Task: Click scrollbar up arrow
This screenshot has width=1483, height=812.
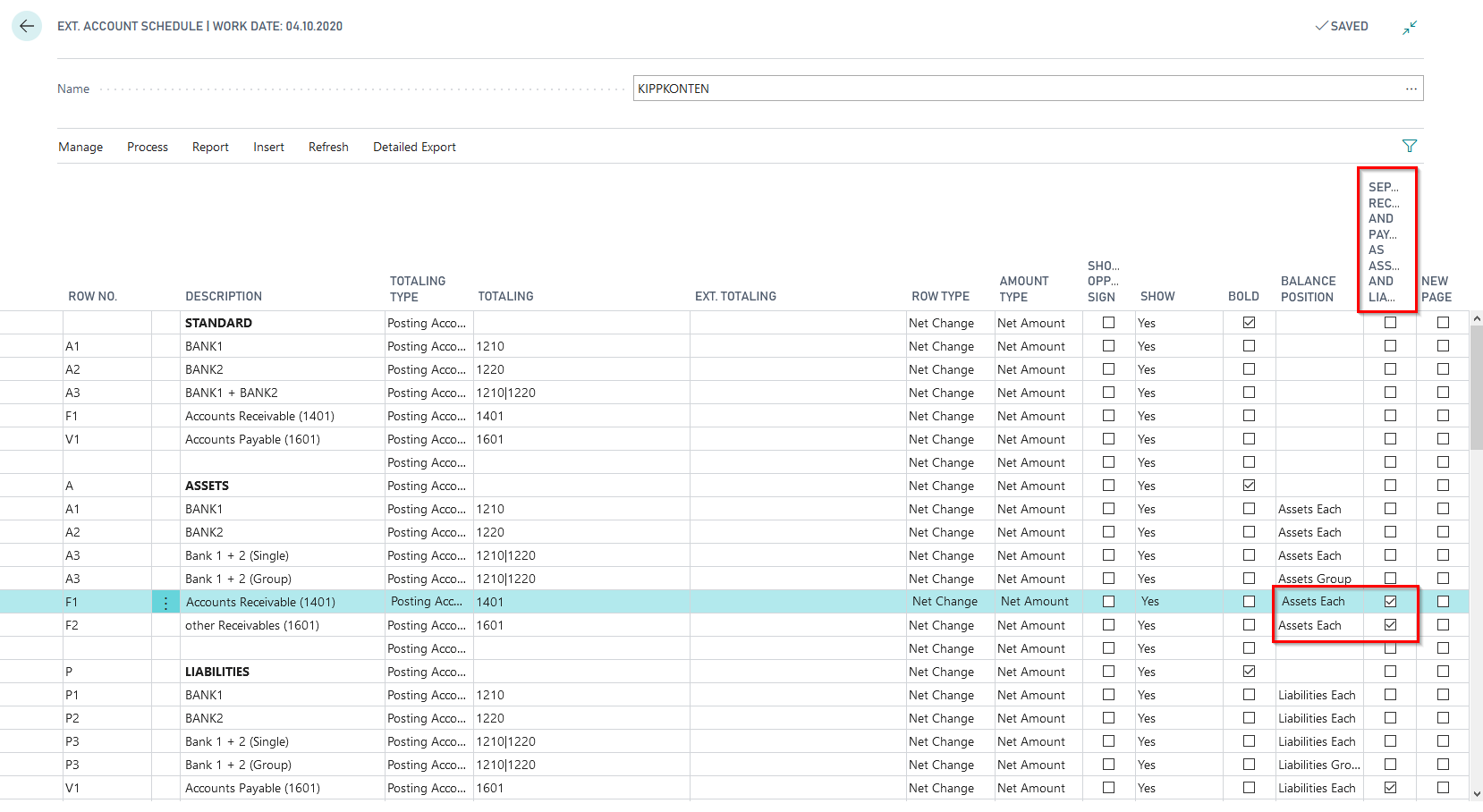Action: pyautogui.click(x=1476, y=317)
